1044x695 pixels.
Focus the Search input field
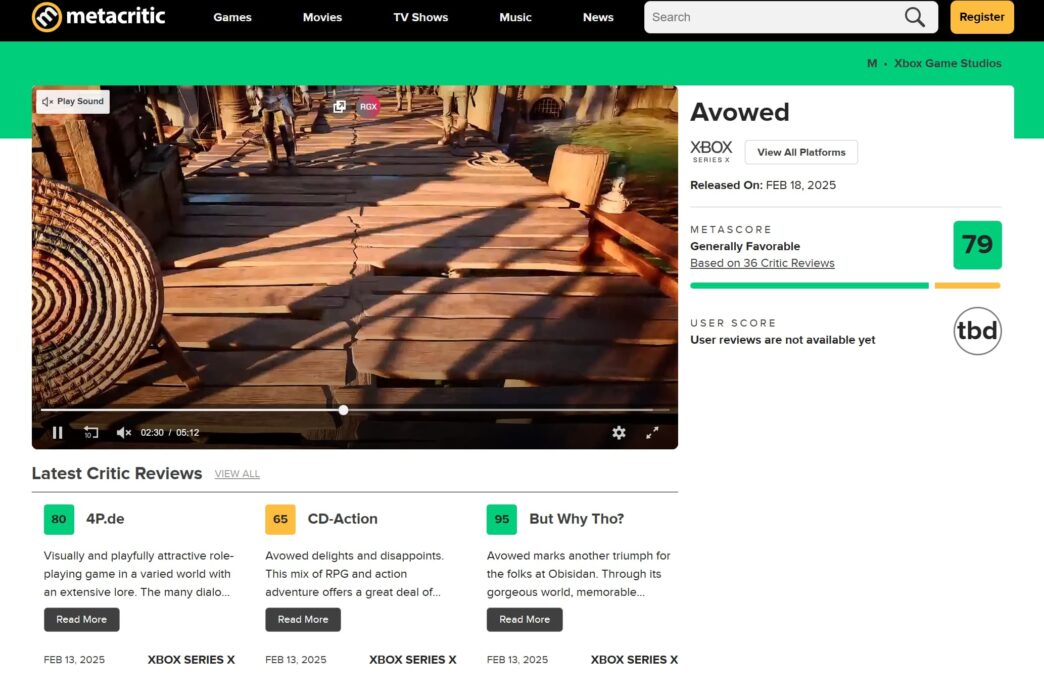click(770, 17)
